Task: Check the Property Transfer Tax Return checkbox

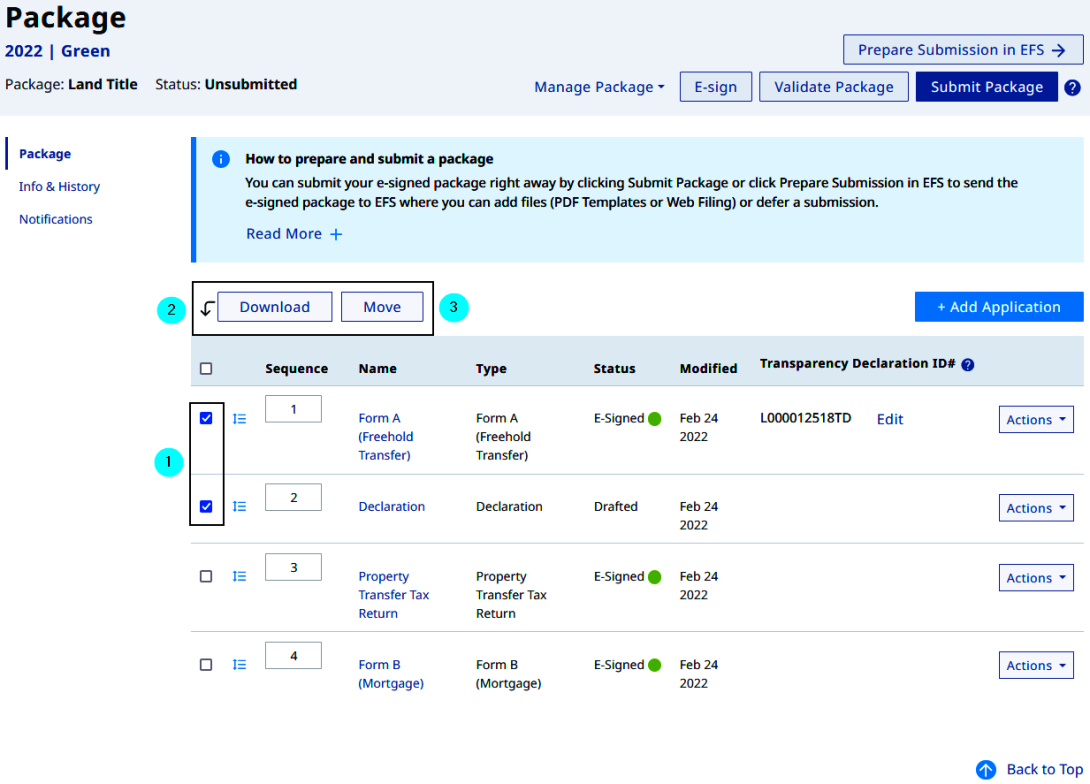Action: point(206,576)
